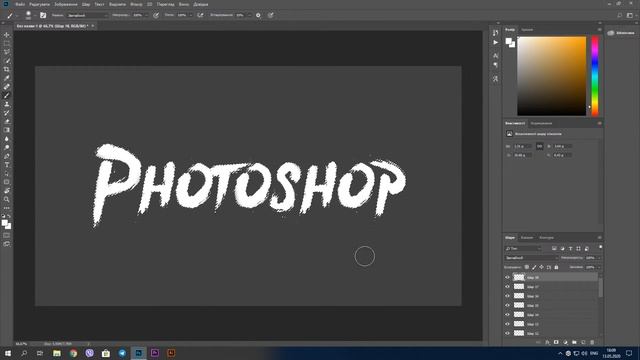Viewport: 640px width, 360px height.
Task: Switch to the Коригування tab
Action: tap(541, 123)
